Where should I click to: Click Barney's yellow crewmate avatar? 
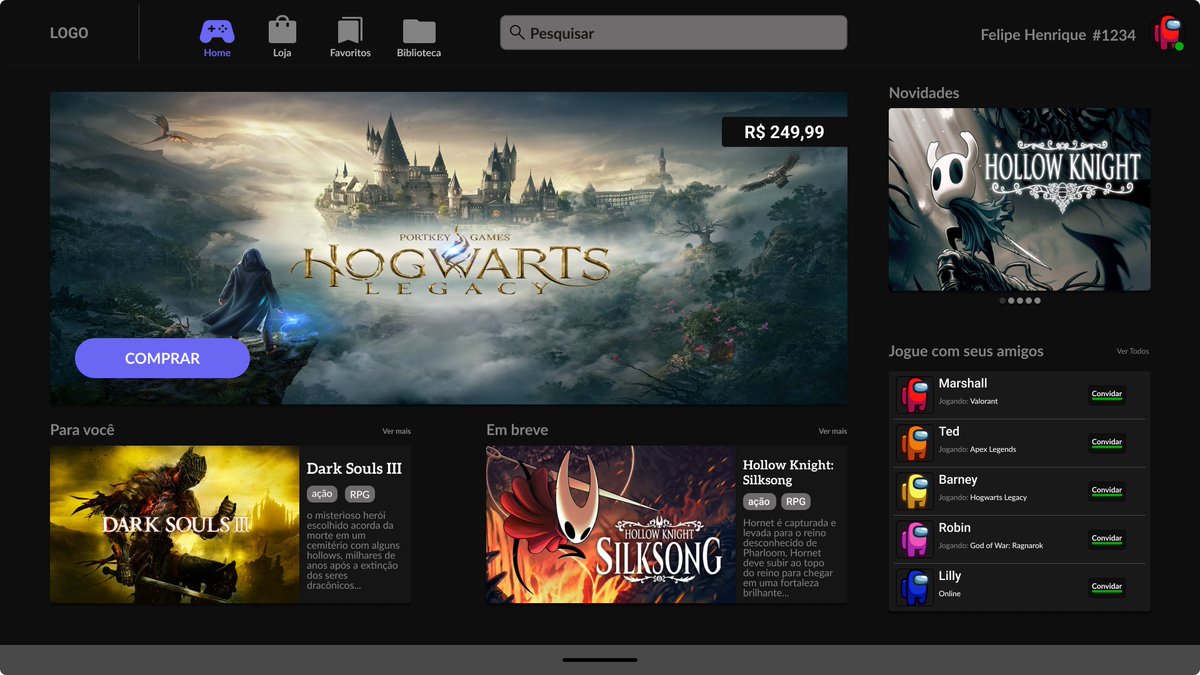point(914,491)
